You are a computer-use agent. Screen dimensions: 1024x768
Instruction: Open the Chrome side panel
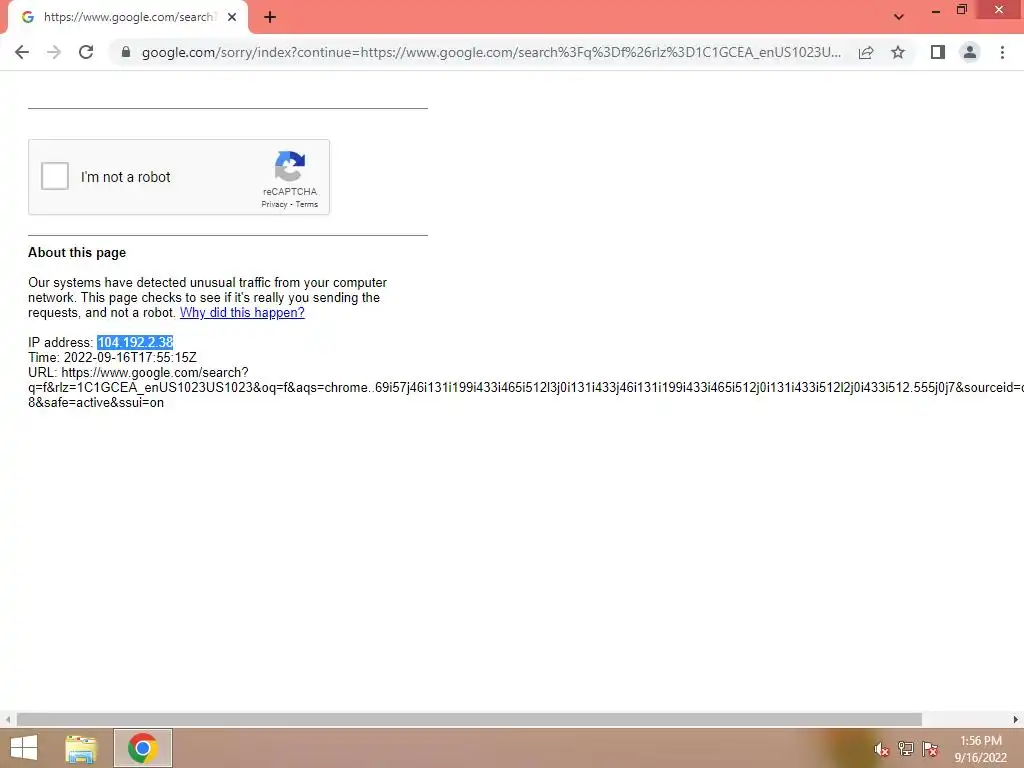[938, 52]
